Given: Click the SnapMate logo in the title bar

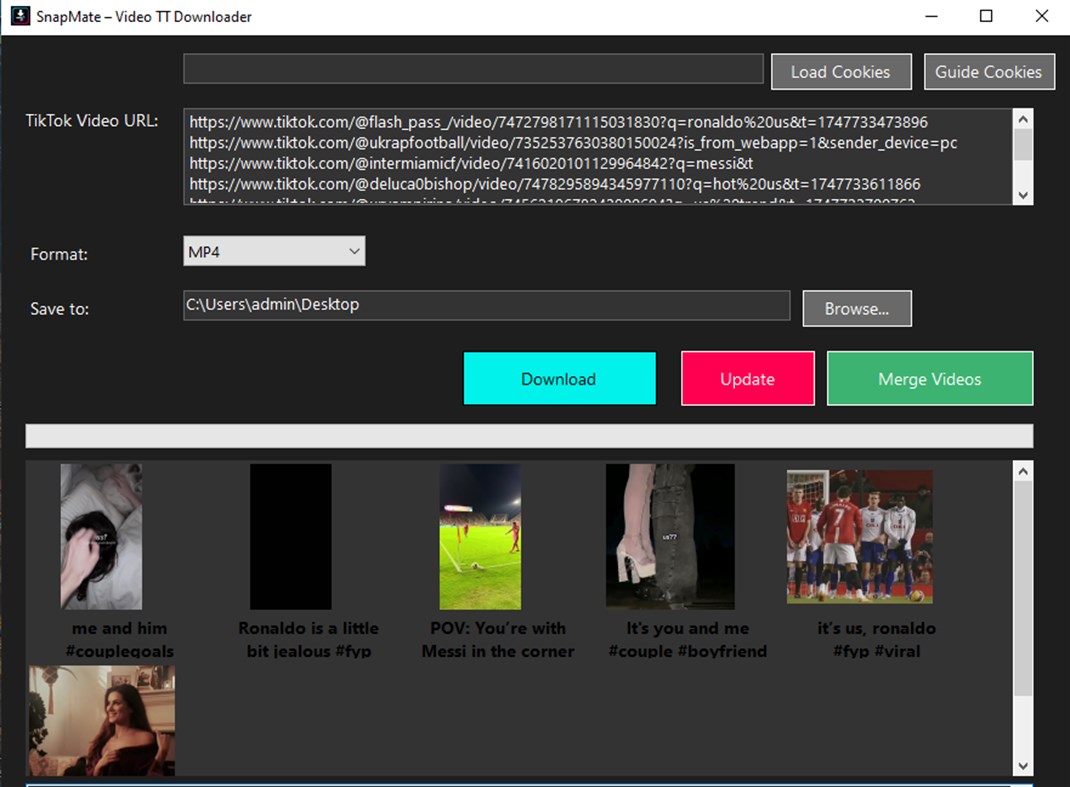Looking at the screenshot, I should point(18,16).
